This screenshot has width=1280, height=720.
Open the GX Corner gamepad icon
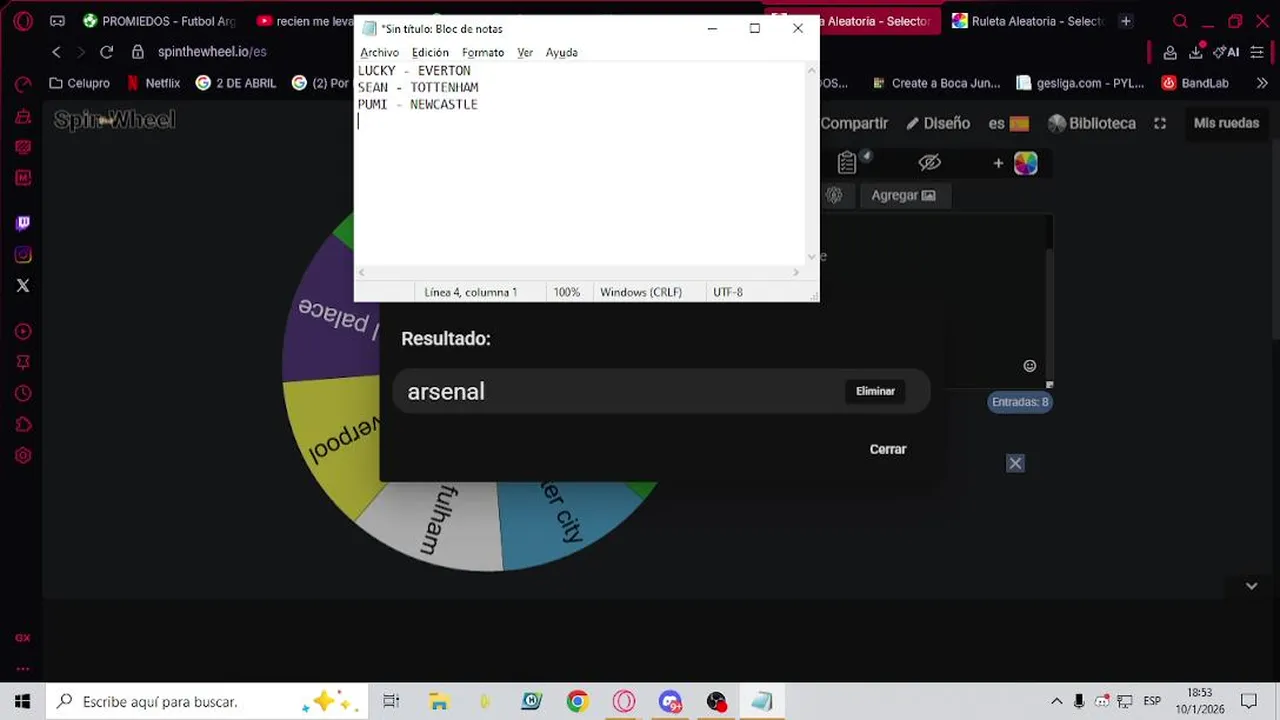(x=57, y=20)
